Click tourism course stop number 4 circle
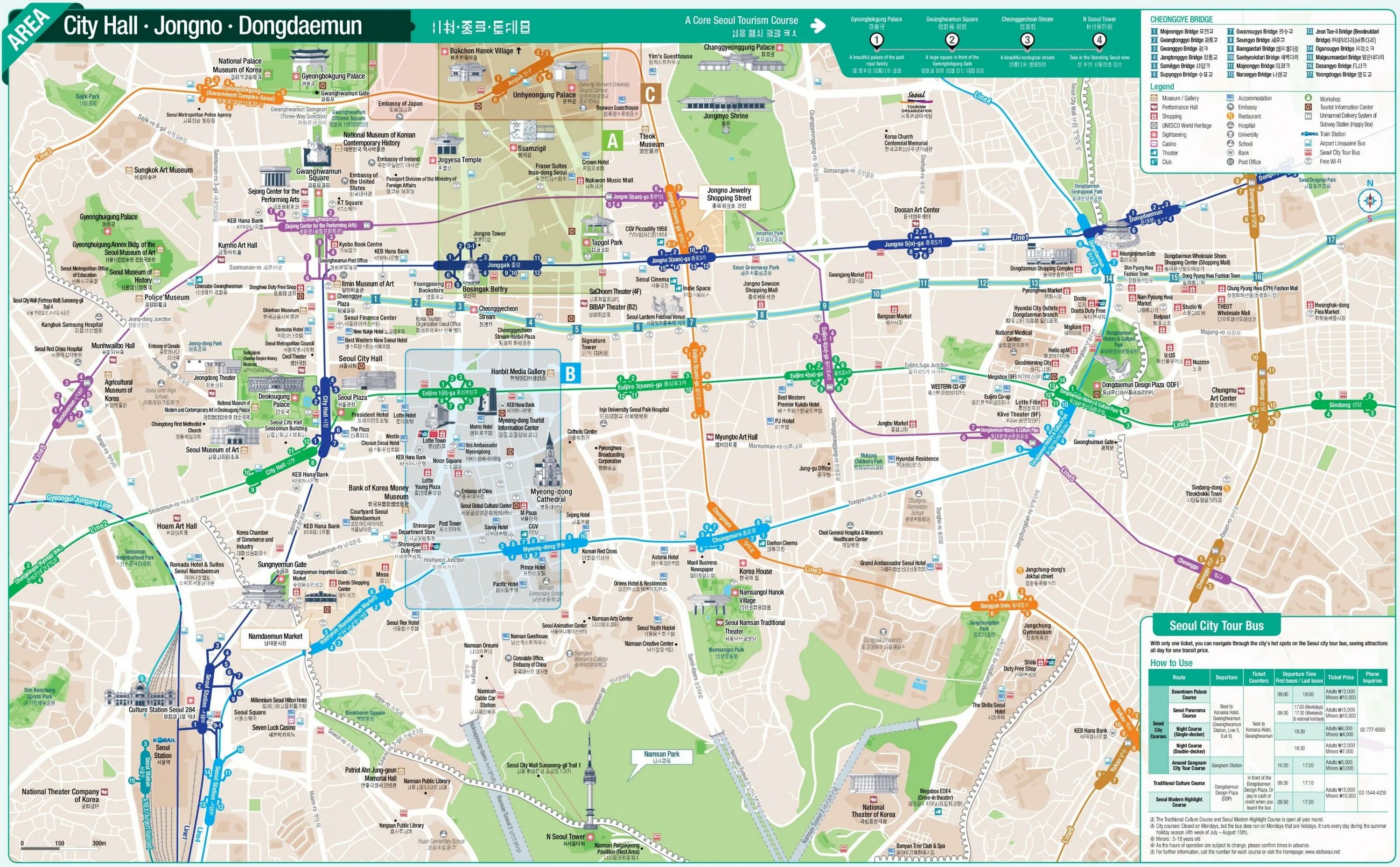 1099,40
